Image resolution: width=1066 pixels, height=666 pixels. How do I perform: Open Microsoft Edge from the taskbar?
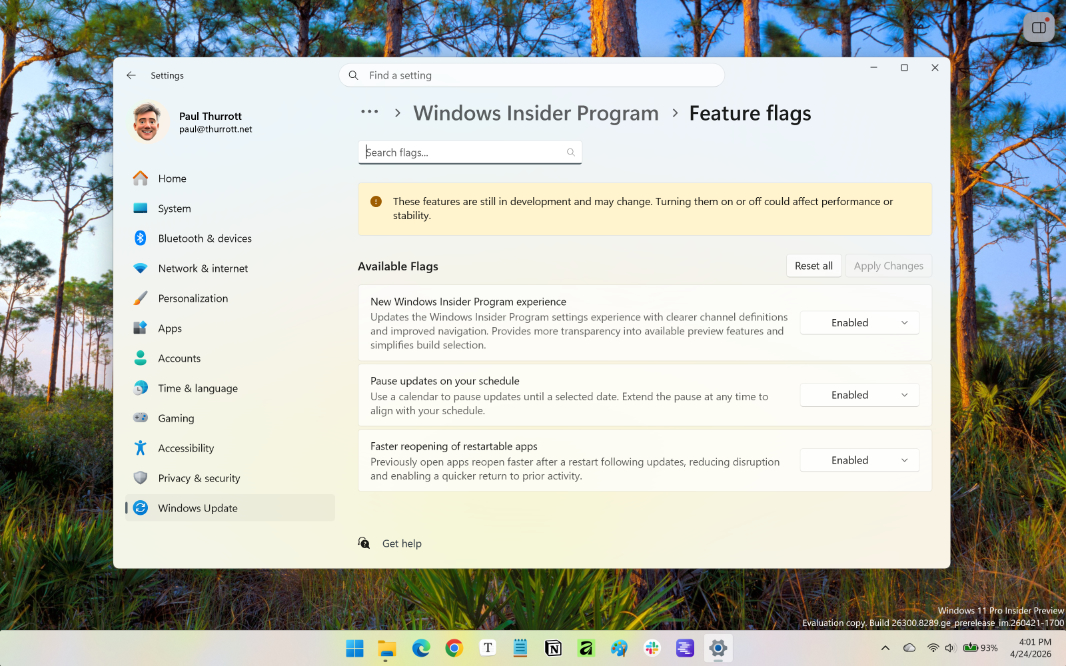[x=420, y=648]
